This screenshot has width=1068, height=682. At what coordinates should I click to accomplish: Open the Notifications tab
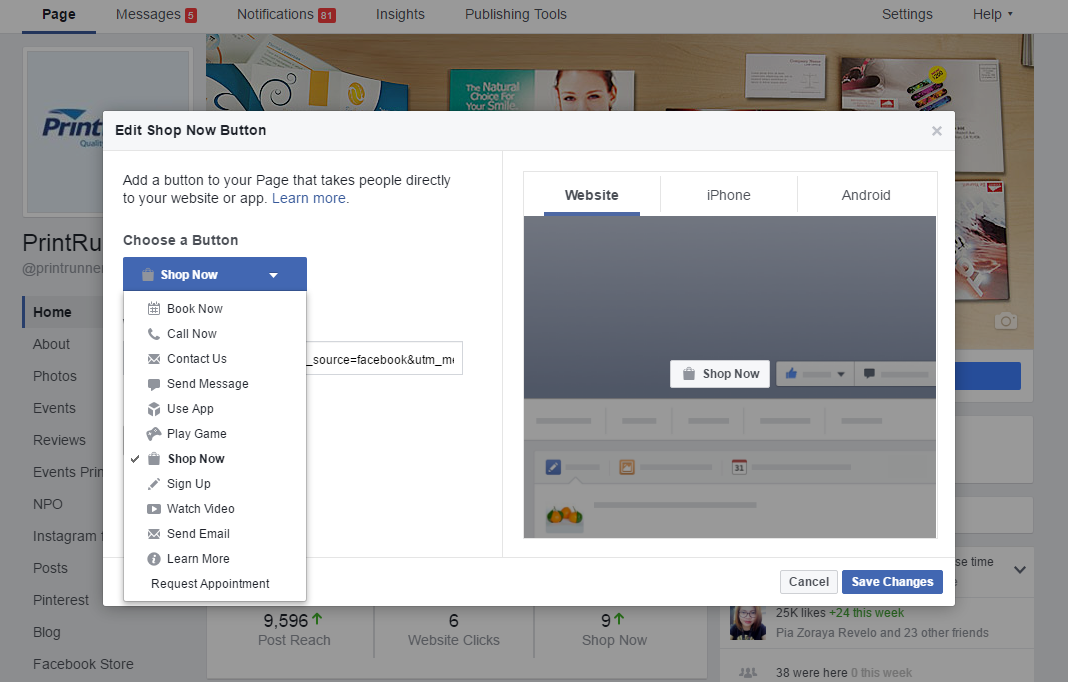click(x=286, y=14)
